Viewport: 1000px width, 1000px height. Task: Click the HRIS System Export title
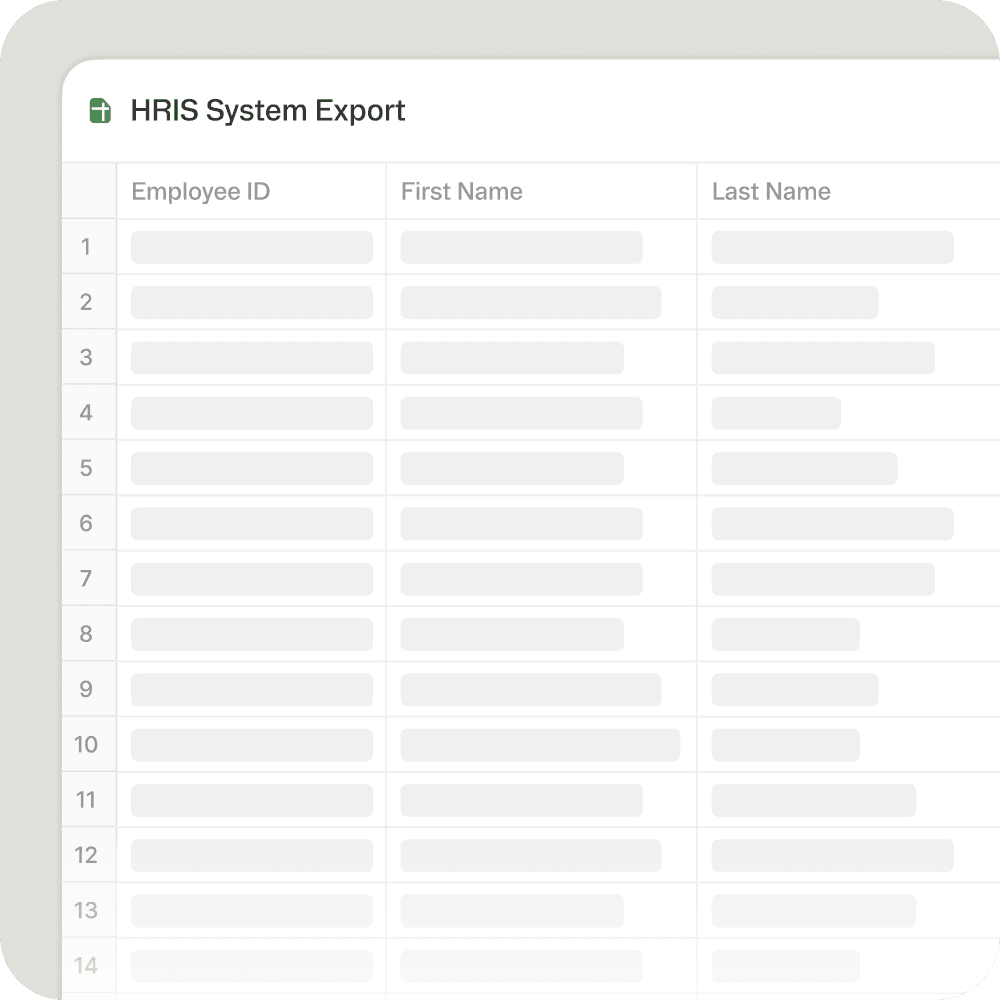[268, 110]
